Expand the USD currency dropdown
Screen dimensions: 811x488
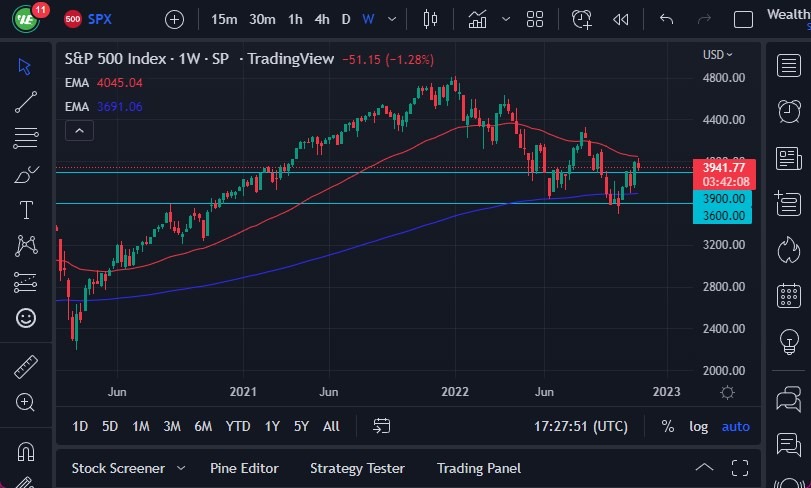(718, 55)
